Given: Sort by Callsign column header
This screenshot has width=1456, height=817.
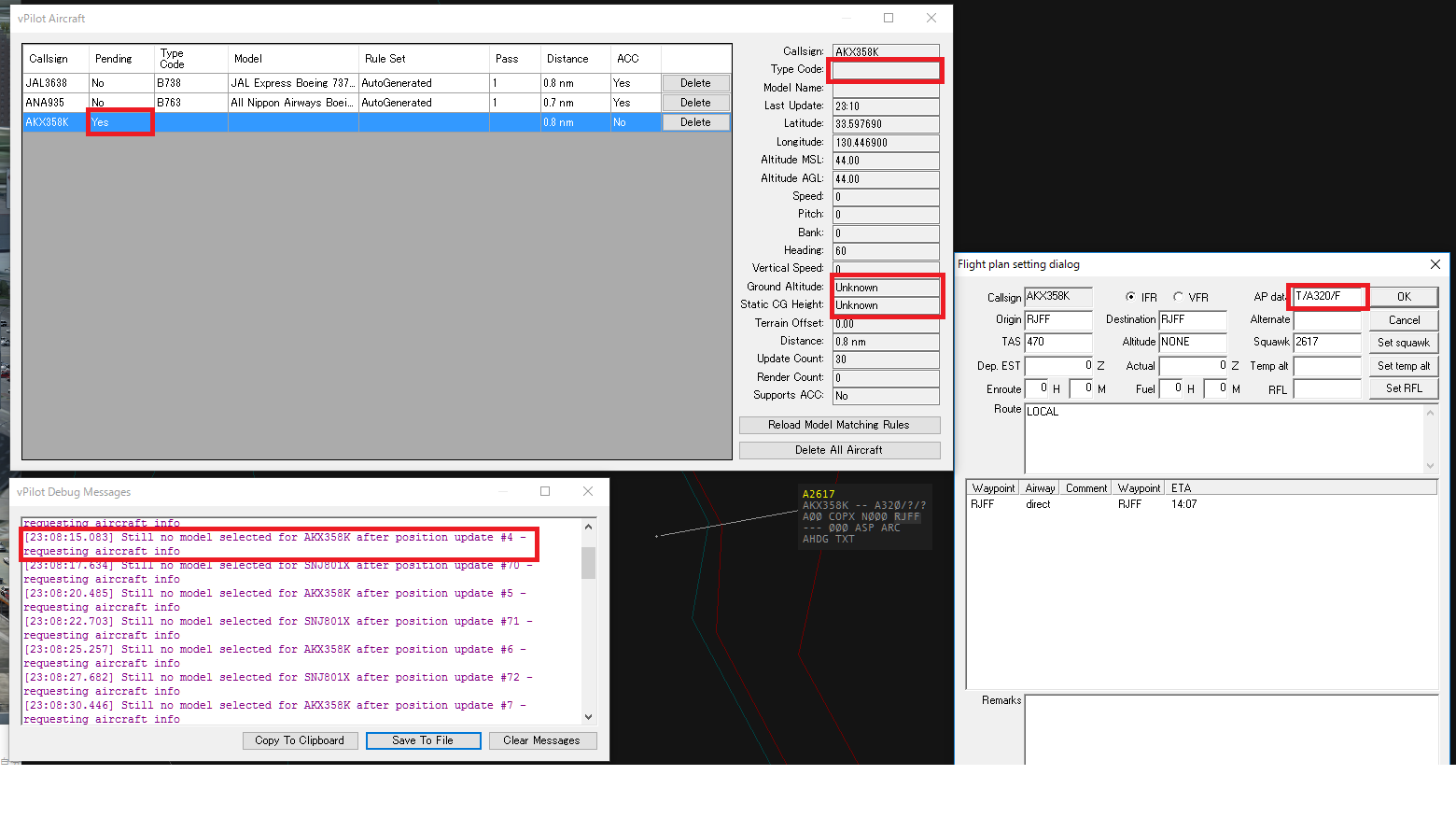Looking at the screenshot, I should [x=56, y=59].
